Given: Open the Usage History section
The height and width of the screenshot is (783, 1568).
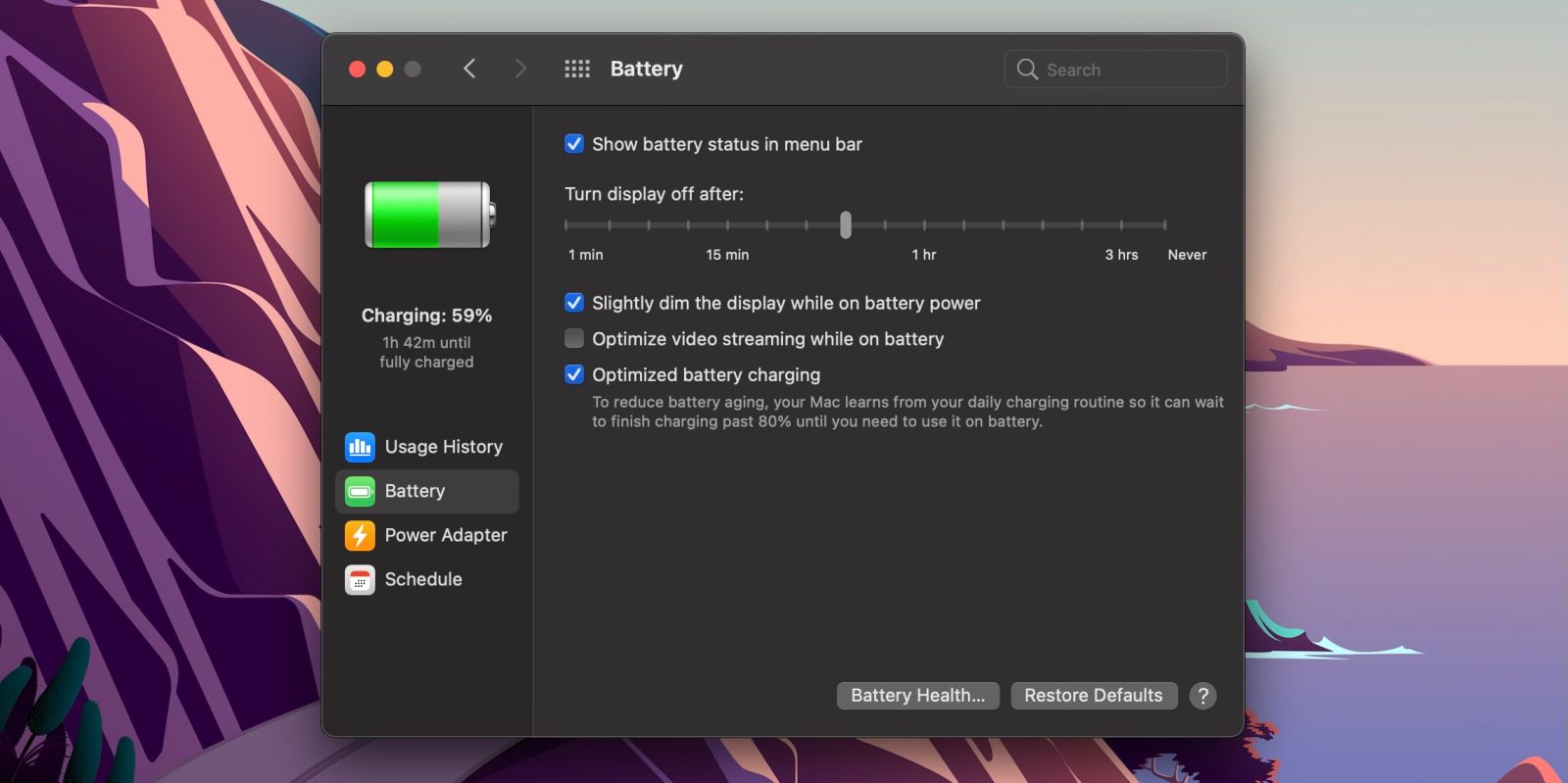Looking at the screenshot, I should pyautogui.click(x=443, y=447).
